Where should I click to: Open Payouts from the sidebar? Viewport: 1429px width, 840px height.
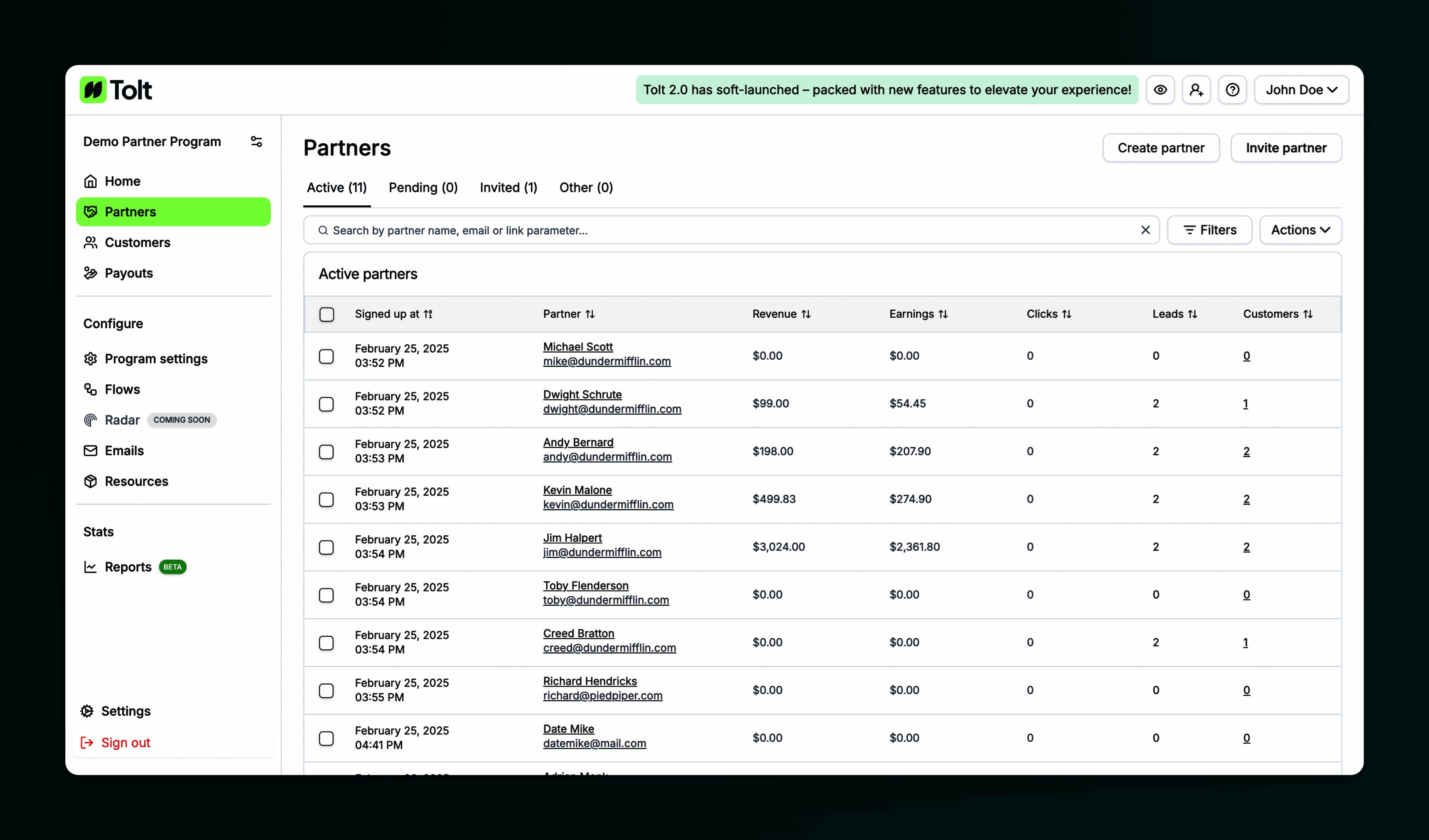pos(128,273)
